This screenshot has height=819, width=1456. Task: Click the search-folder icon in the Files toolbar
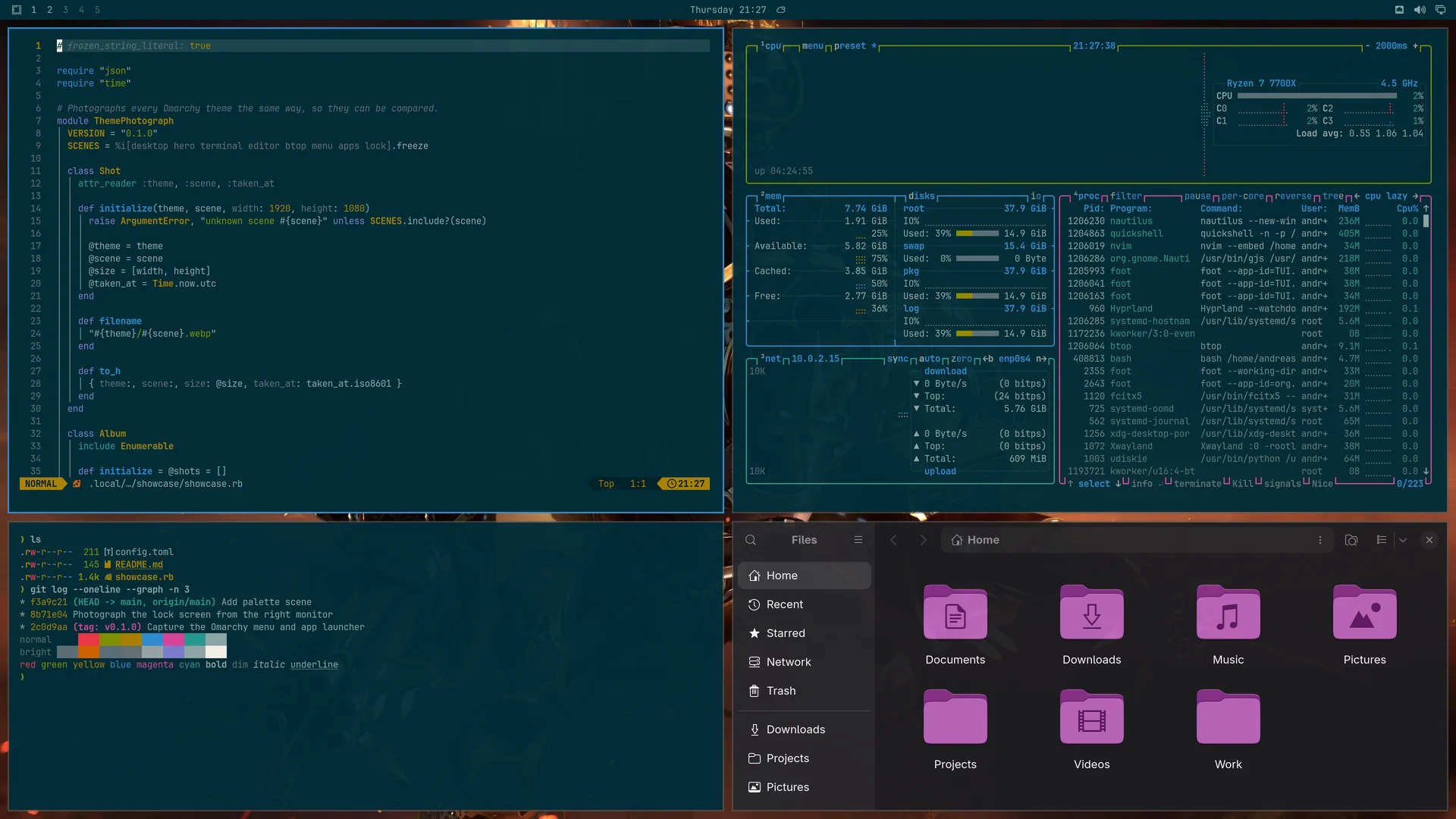pyautogui.click(x=1351, y=540)
